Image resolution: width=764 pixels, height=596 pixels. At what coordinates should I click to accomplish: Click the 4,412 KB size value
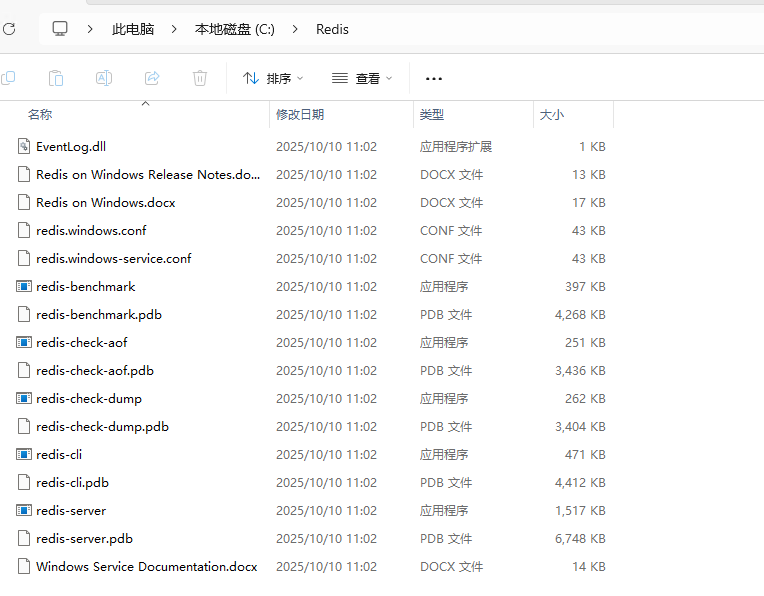580,482
